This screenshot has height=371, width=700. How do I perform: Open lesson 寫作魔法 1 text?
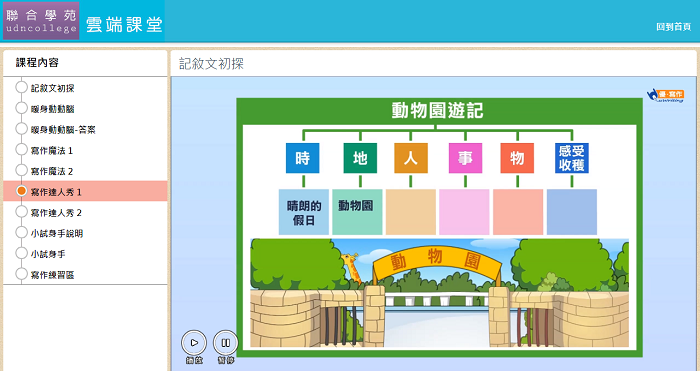click(52, 151)
